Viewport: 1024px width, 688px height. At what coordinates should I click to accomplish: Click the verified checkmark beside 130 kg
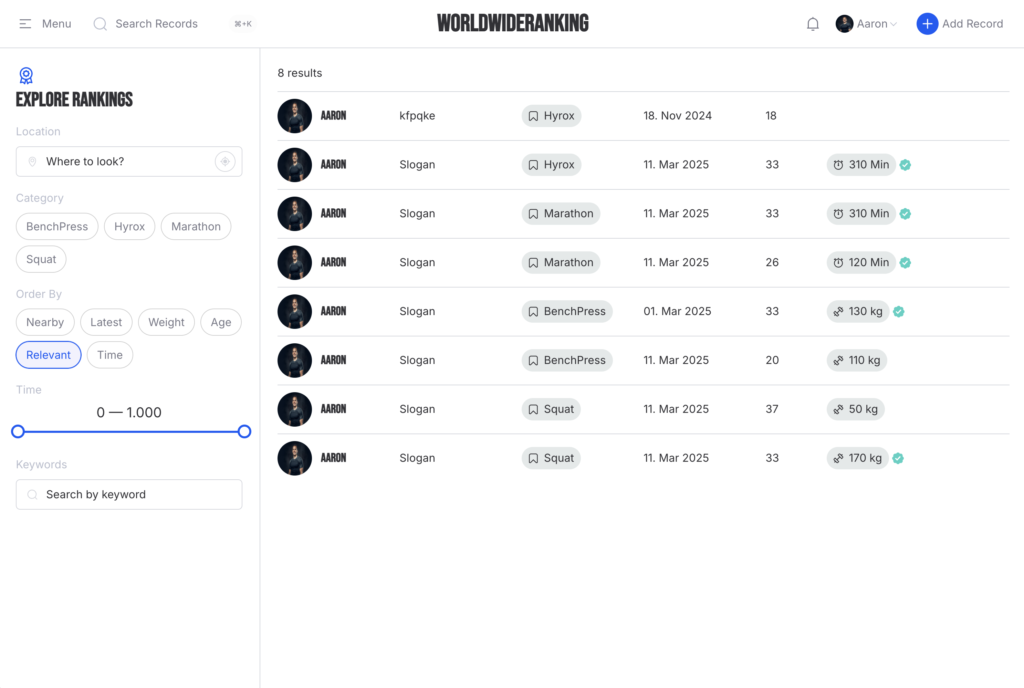898,312
